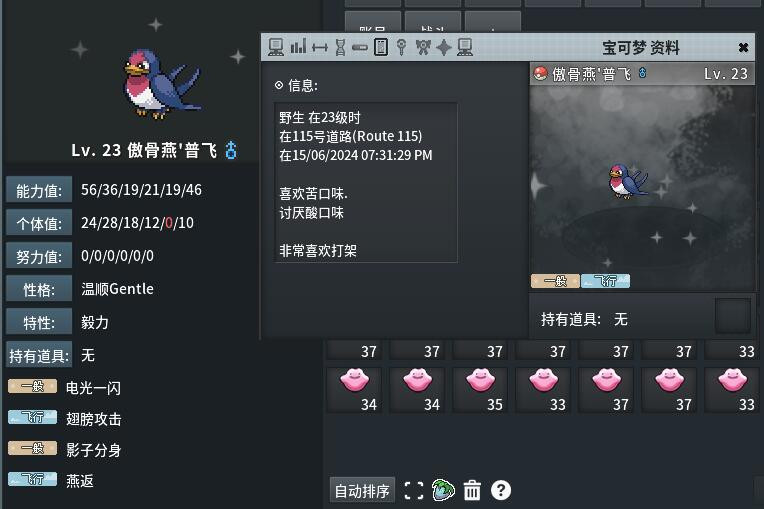This screenshot has width=764, height=509.
Task: Click the 一般 type badge beside 影子分身
Action: (x=33, y=448)
